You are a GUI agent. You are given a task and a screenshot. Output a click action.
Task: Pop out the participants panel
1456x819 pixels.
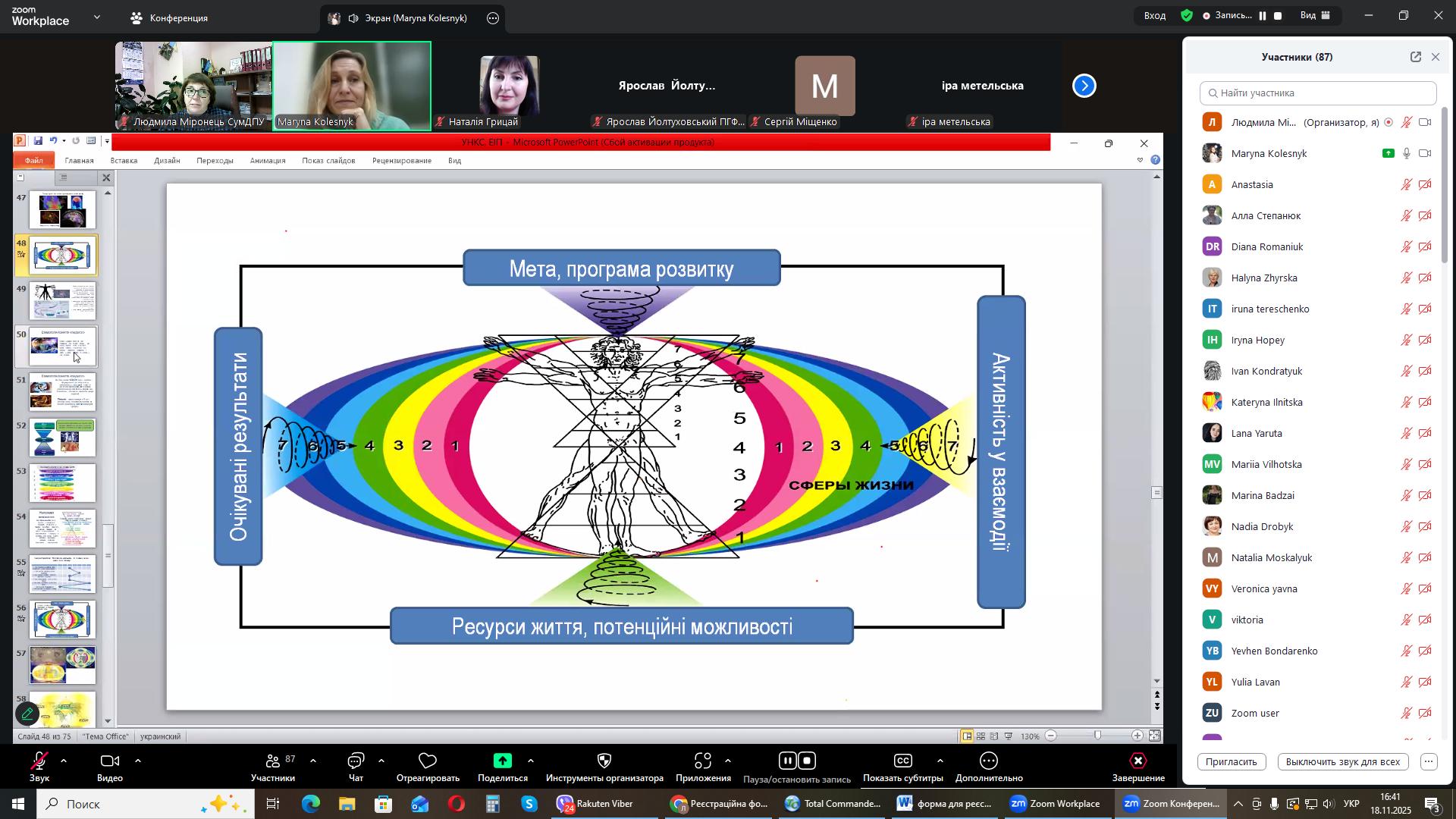[1415, 58]
